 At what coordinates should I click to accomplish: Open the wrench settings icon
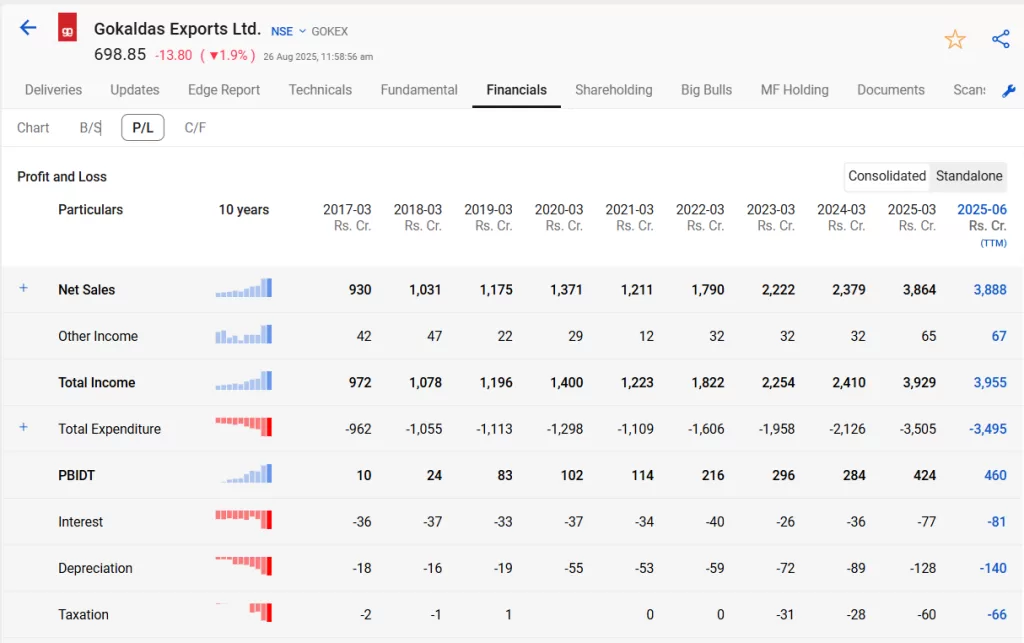coord(1008,91)
